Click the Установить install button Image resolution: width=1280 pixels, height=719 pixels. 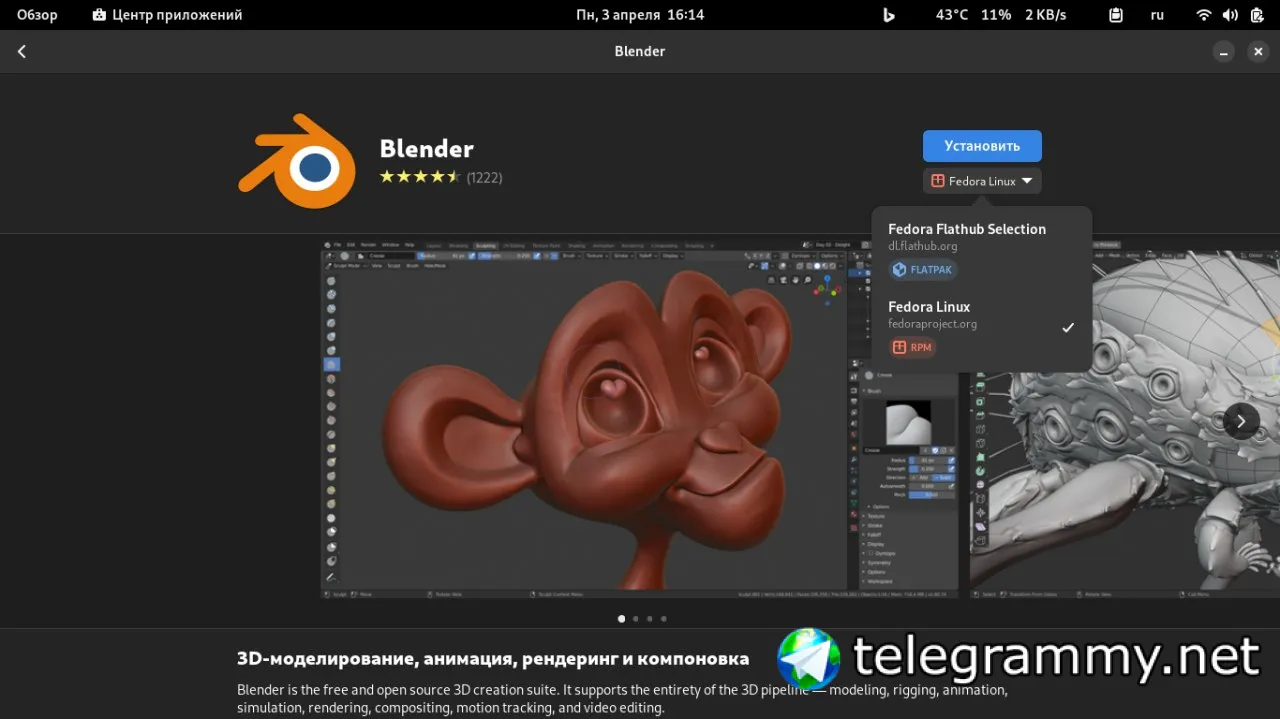click(x=982, y=146)
